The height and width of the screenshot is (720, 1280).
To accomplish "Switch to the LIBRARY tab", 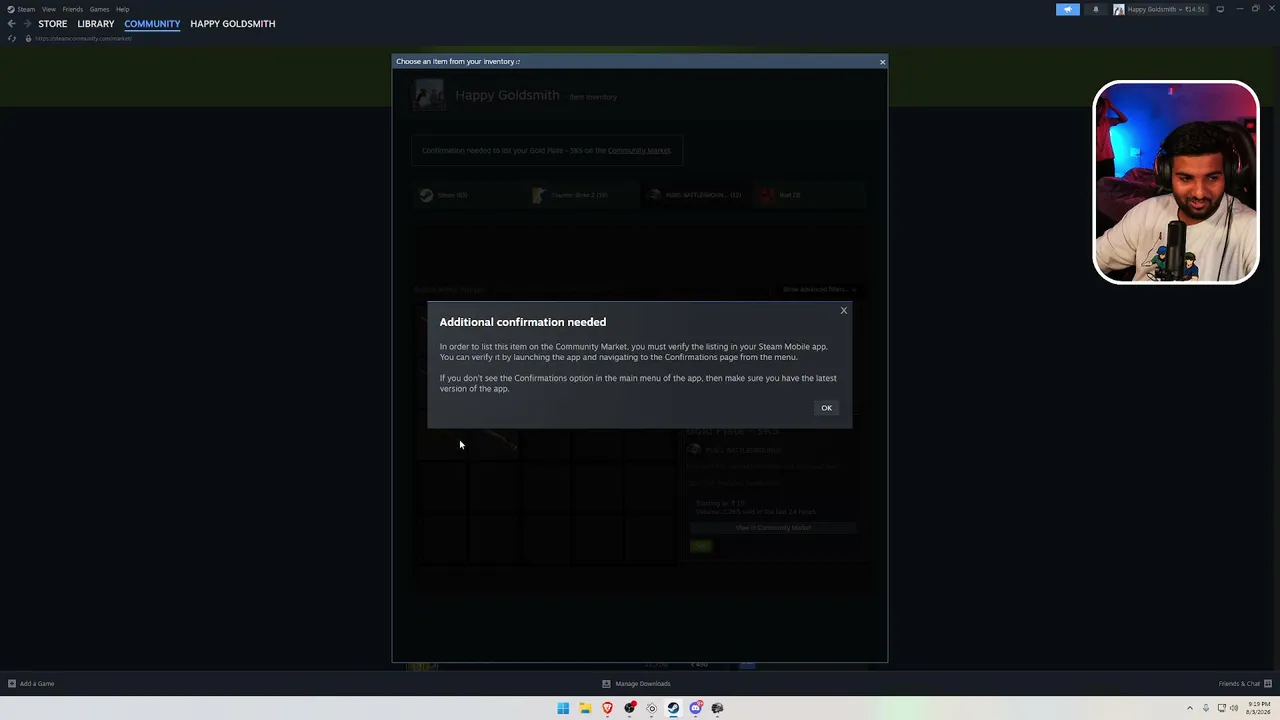I will [x=96, y=24].
